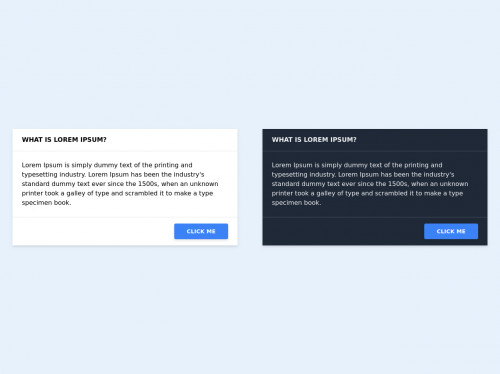The width and height of the screenshot is (500, 374).
Task: Click "specimen book." in the dark card
Action: [296, 203]
